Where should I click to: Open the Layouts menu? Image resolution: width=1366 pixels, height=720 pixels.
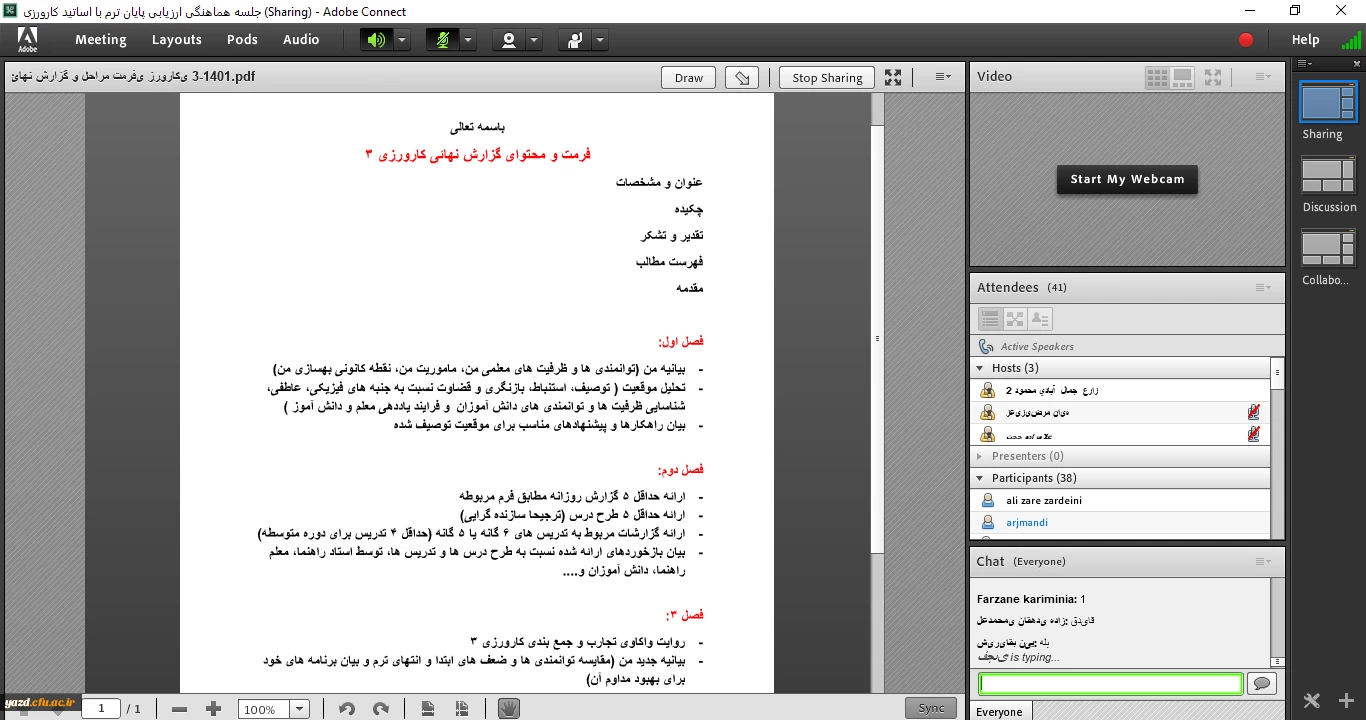tap(177, 40)
